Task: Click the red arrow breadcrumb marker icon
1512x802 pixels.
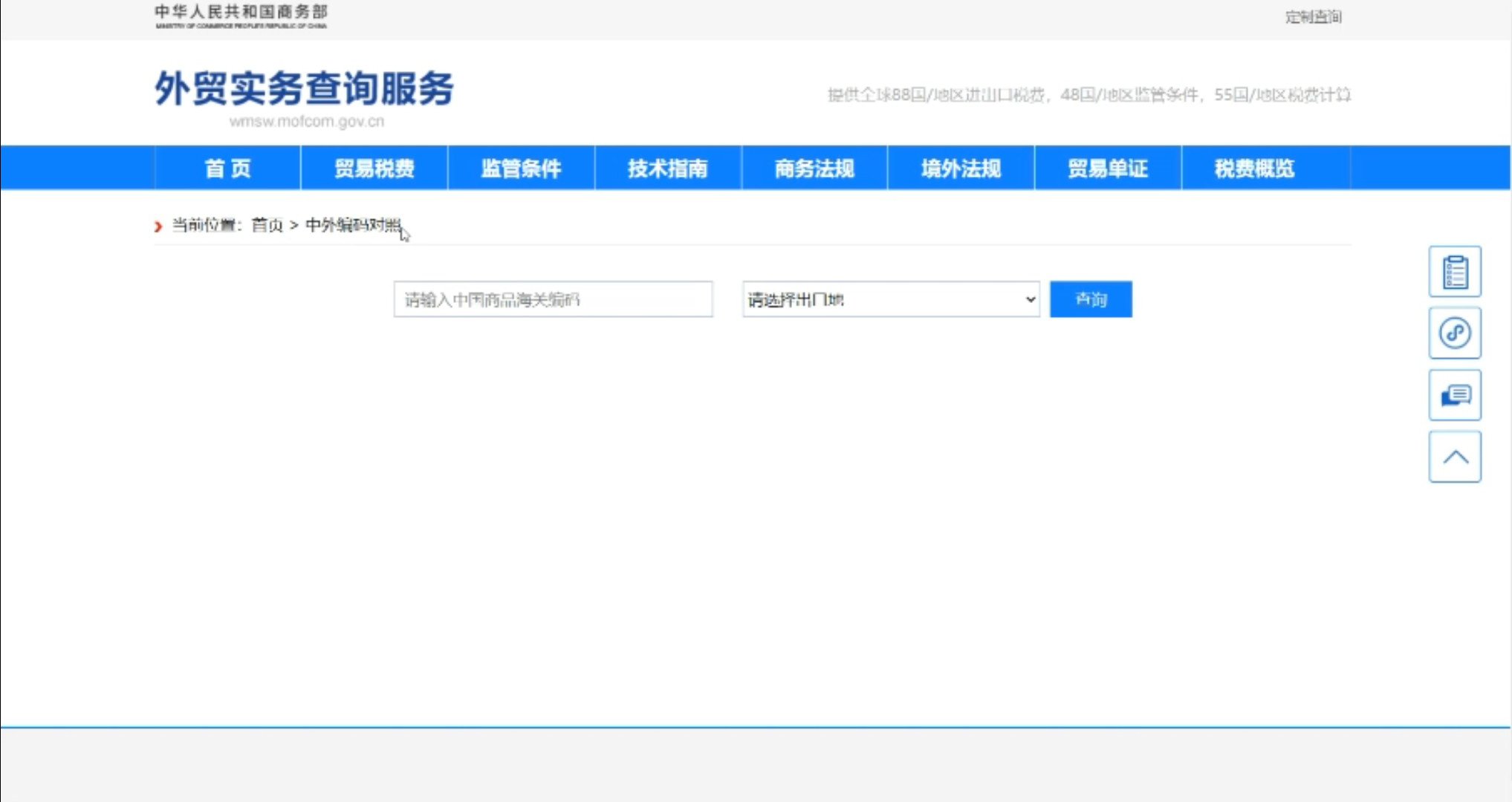Action: pyautogui.click(x=157, y=226)
